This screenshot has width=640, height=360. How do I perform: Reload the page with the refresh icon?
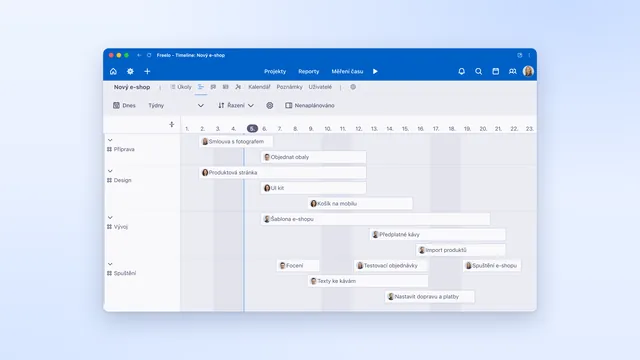pos(149,55)
